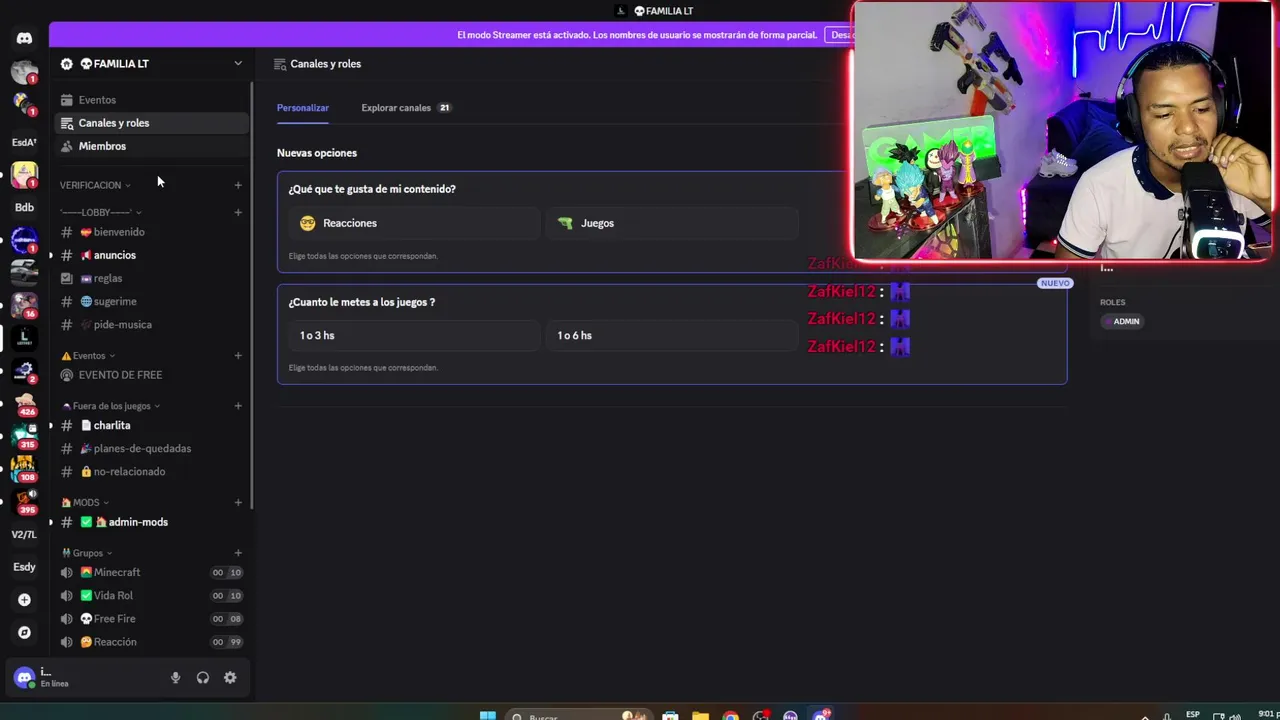Open the charlita channel

(x=150, y=425)
